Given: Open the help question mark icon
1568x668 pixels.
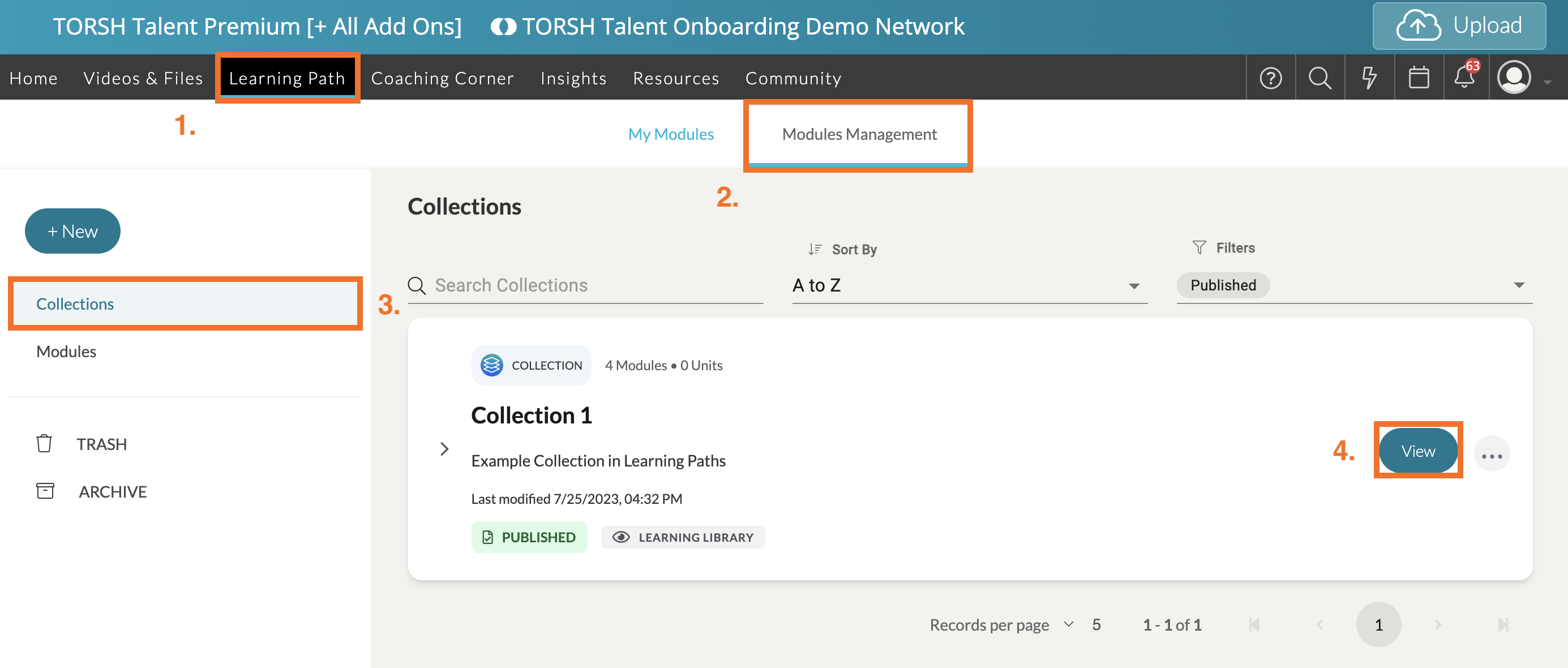Looking at the screenshot, I should pyautogui.click(x=1270, y=78).
